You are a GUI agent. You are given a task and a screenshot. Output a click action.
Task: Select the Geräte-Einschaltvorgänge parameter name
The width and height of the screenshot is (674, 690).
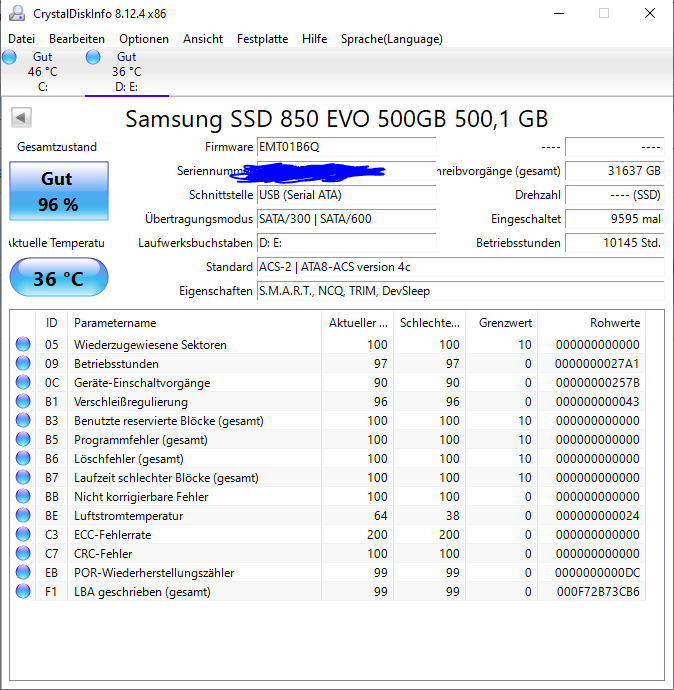pos(142,383)
